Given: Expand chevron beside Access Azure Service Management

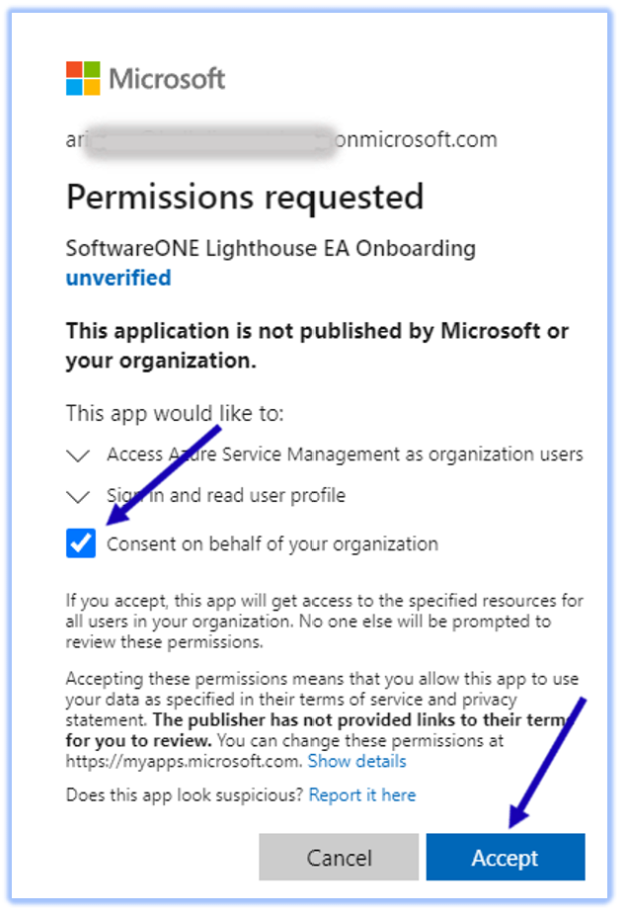Looking at the screenshot, I should click(x=77, y=456).
